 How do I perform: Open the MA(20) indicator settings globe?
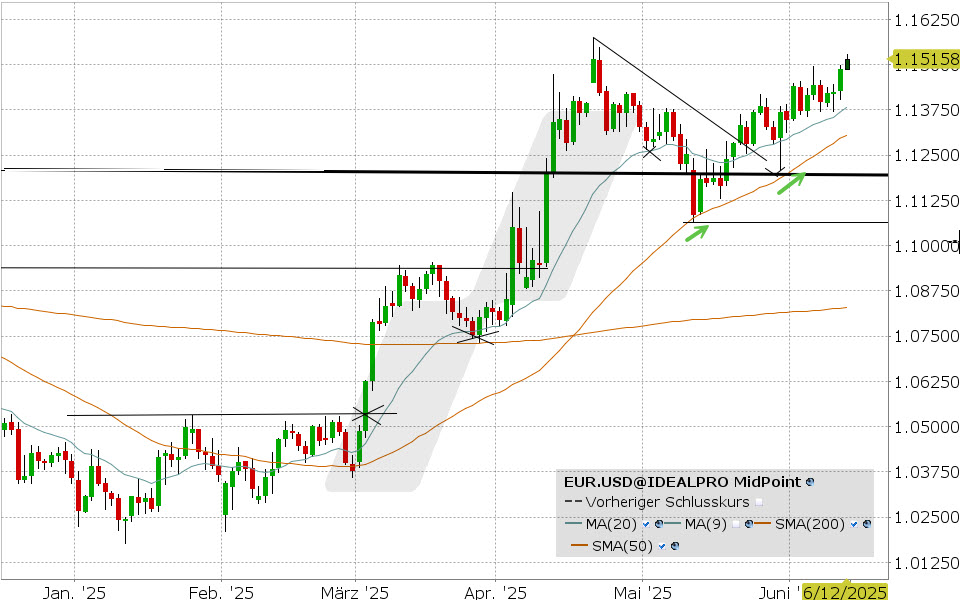(659, 524)
